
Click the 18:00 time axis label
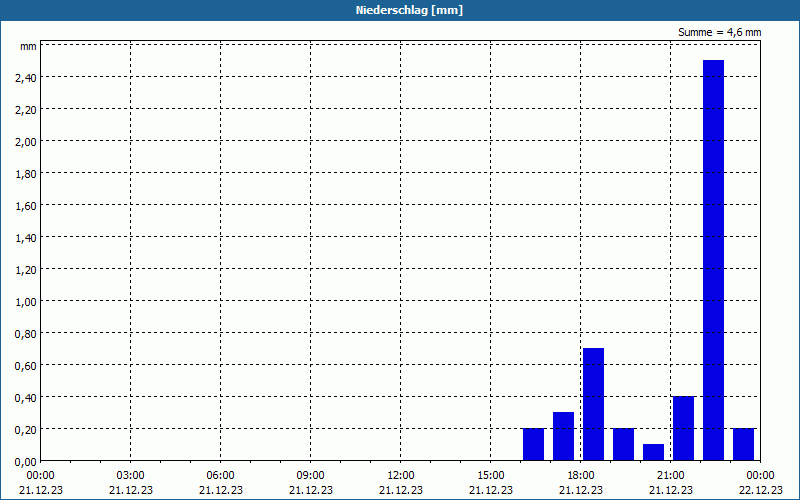pyautogui.click(x=581, y=476)
